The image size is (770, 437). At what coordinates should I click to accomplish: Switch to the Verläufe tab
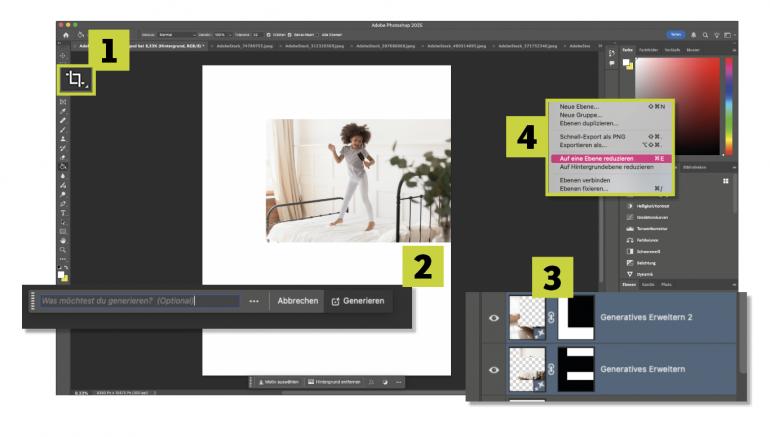pyautogui.click(x=672, y=50)
